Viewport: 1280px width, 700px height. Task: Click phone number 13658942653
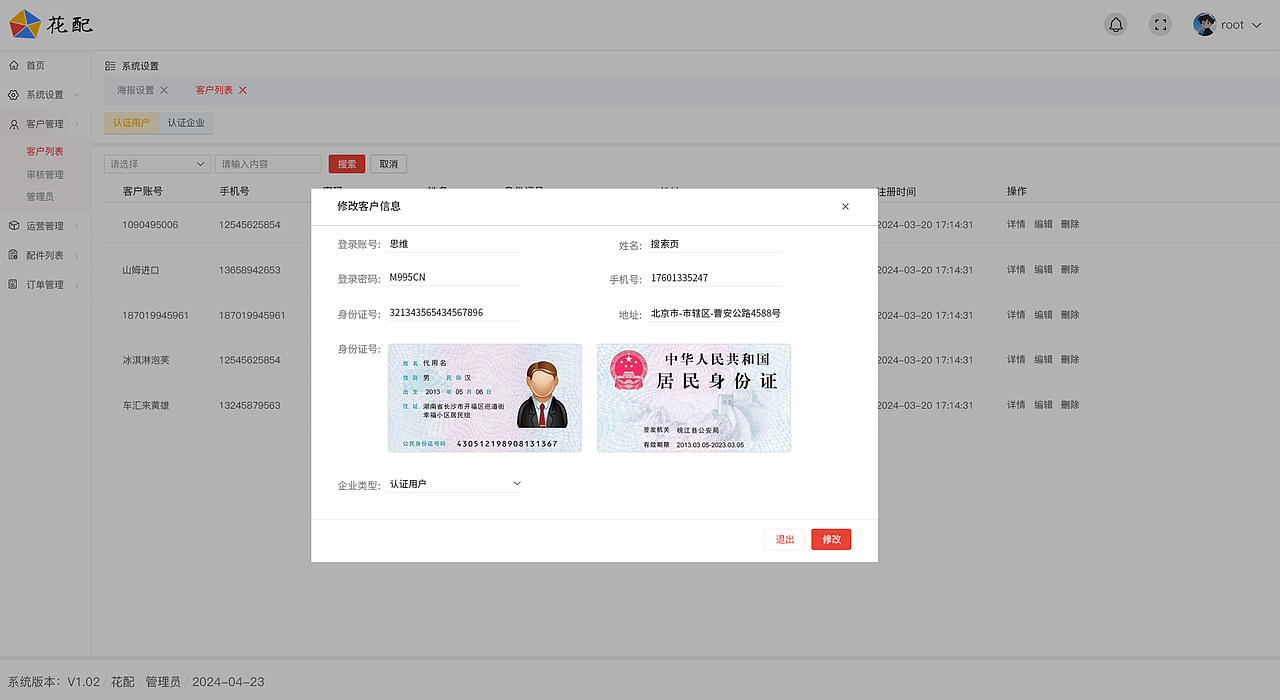pos(250,270)
